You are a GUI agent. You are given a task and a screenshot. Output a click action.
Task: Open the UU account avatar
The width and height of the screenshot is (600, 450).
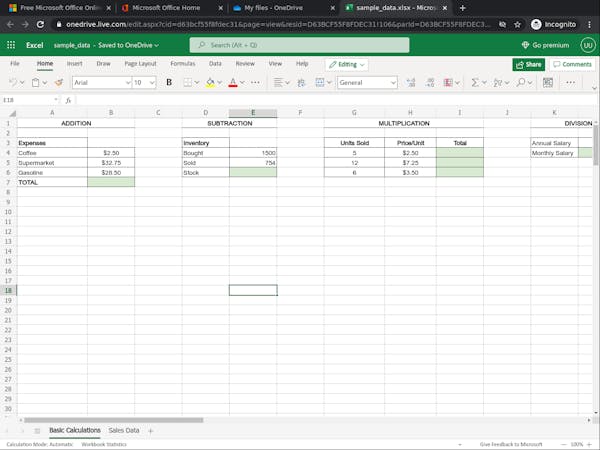[x=588, y=45]
